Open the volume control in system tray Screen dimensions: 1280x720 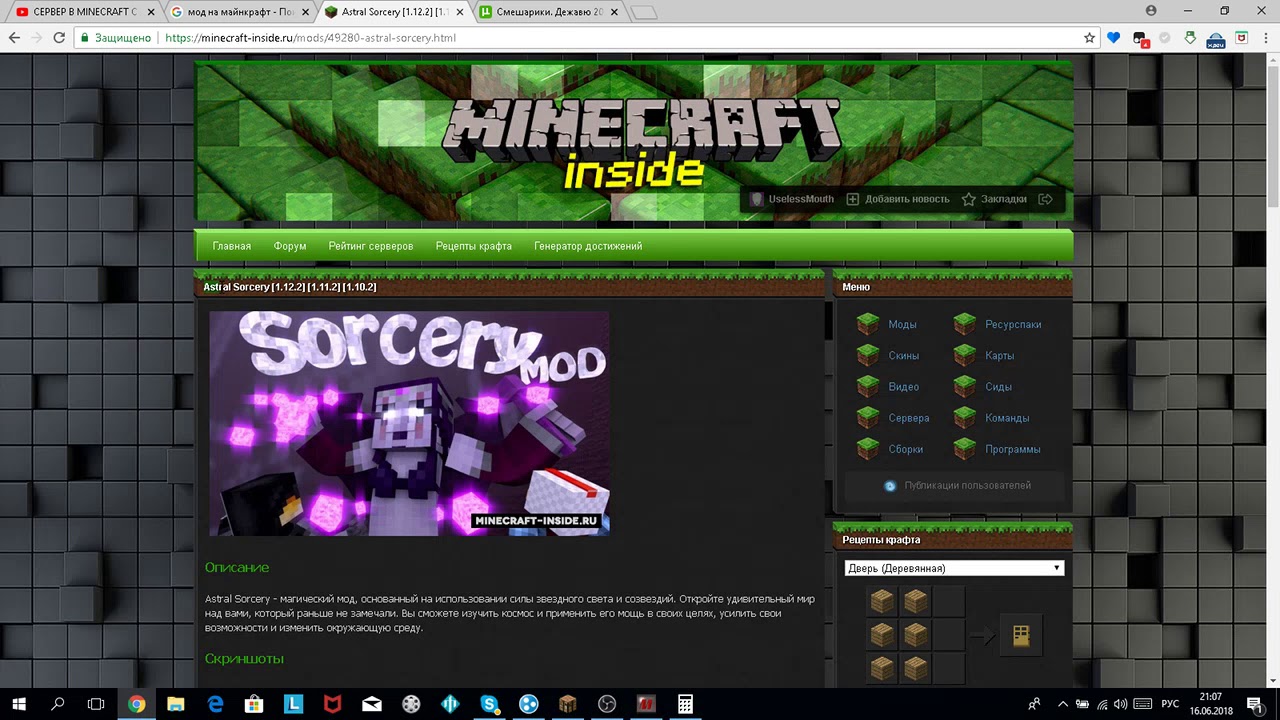click(1121, 704)
